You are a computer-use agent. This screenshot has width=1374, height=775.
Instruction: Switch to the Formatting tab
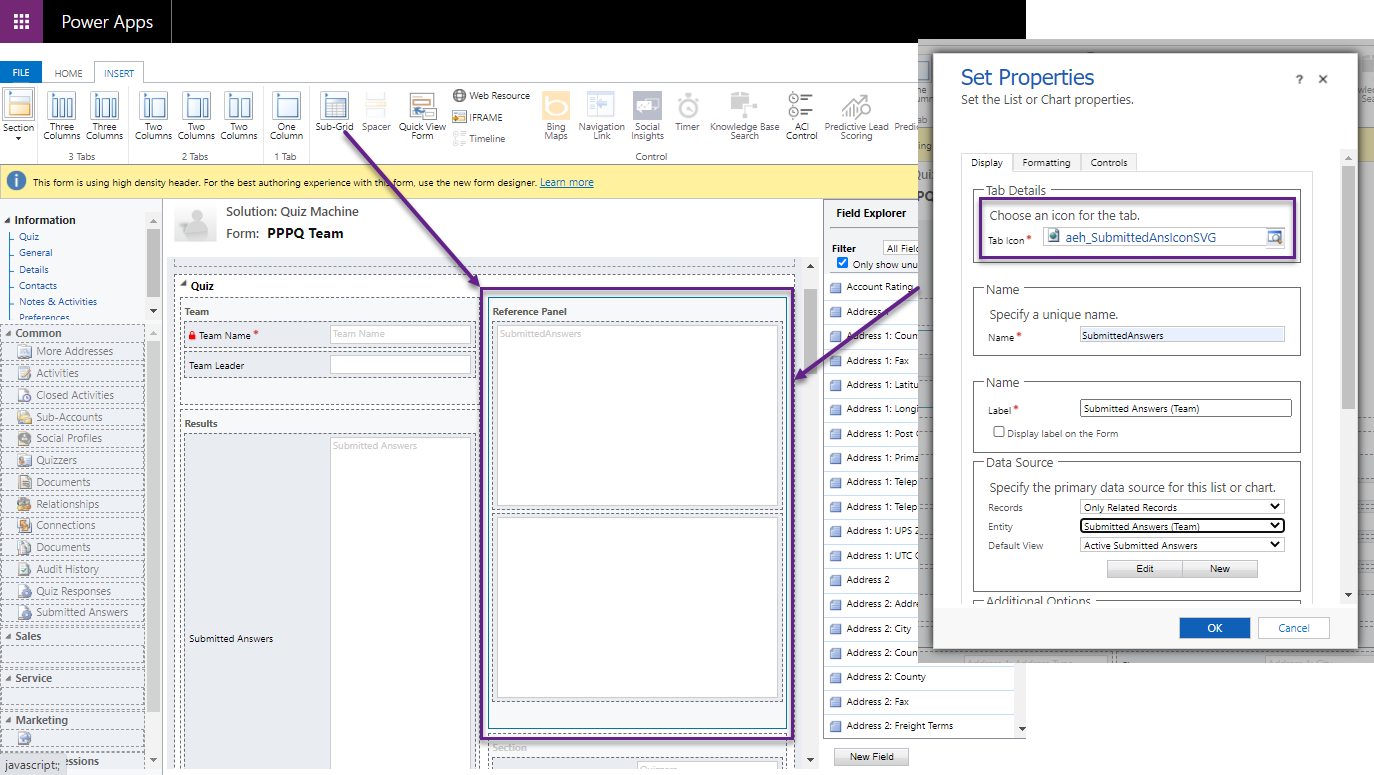[1046, 161]
